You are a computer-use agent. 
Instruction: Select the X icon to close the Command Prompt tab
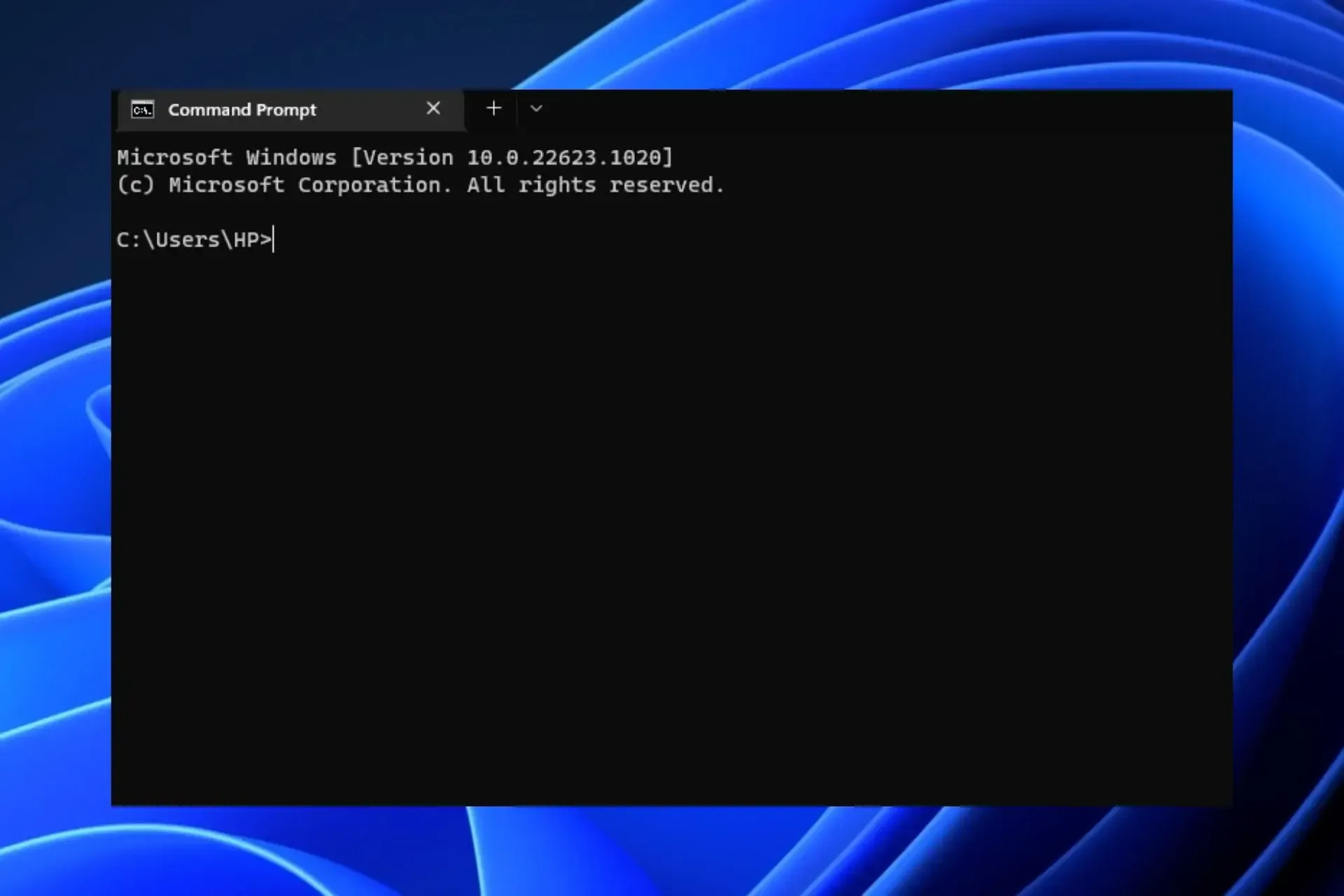point(433,108)
